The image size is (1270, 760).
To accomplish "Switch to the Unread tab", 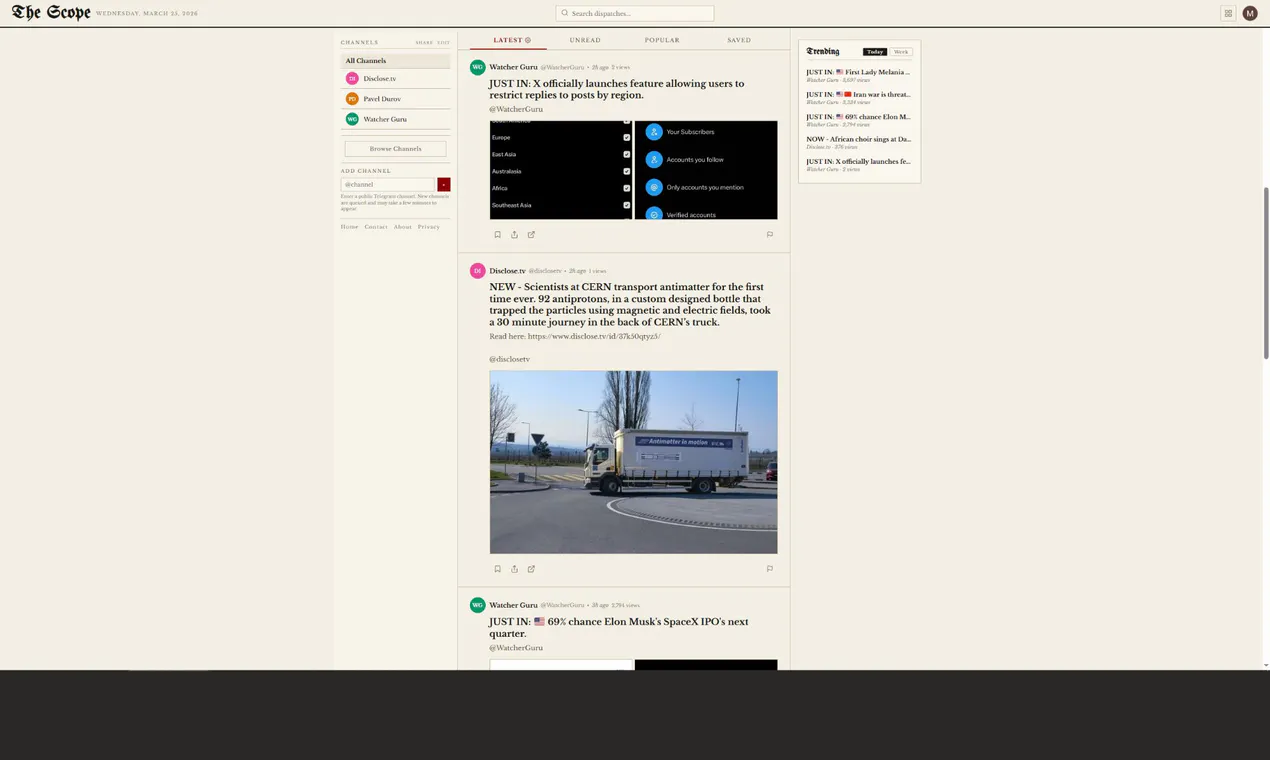I will pos(585,40).
